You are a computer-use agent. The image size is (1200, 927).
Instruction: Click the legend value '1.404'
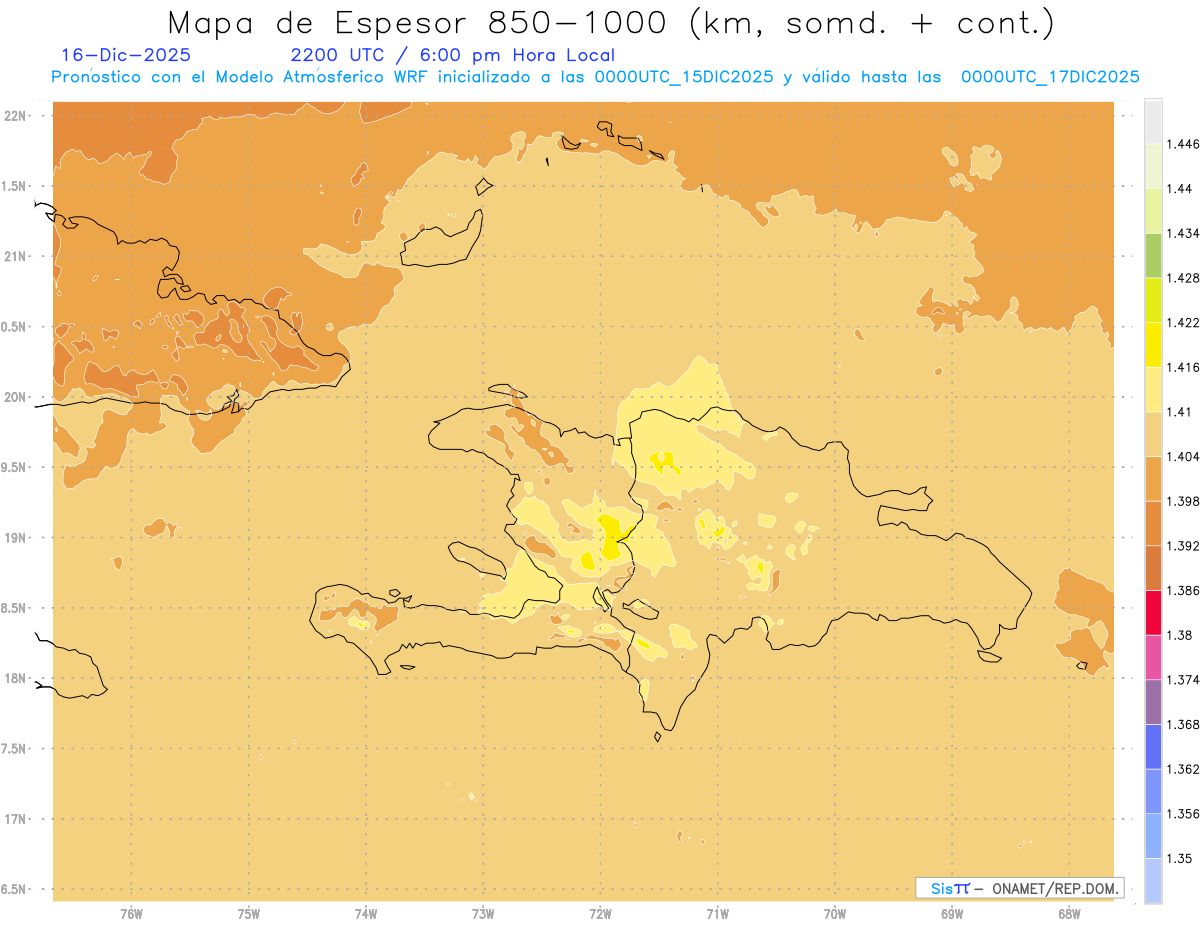coord(1184,456)
